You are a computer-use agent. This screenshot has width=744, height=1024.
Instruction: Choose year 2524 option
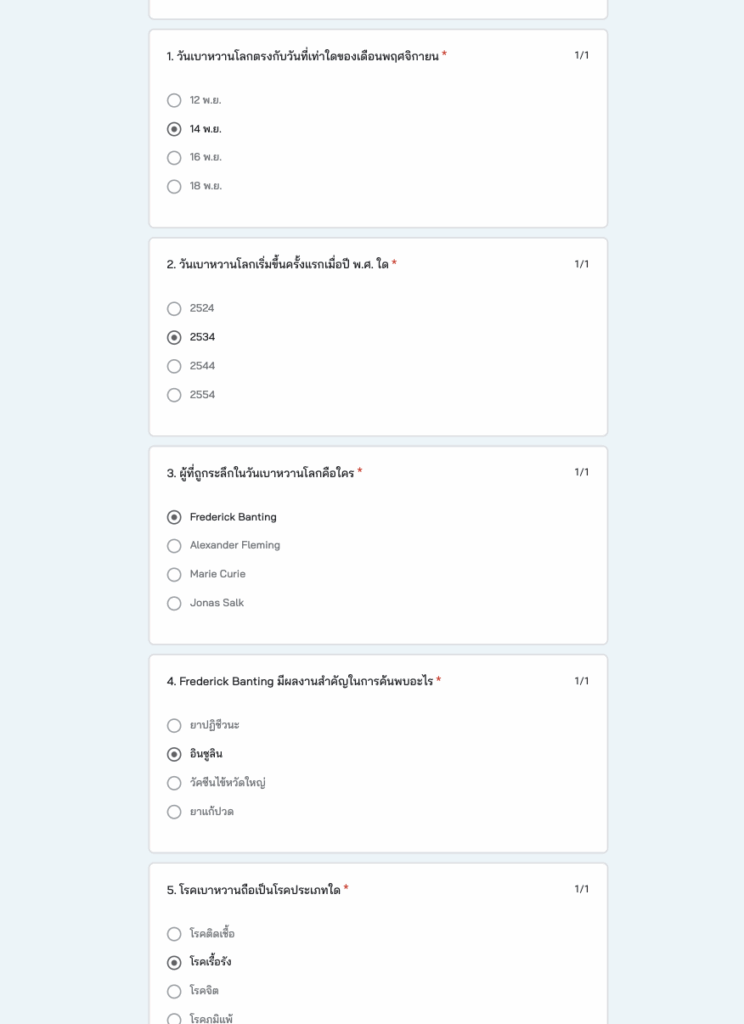click(174, 309)
